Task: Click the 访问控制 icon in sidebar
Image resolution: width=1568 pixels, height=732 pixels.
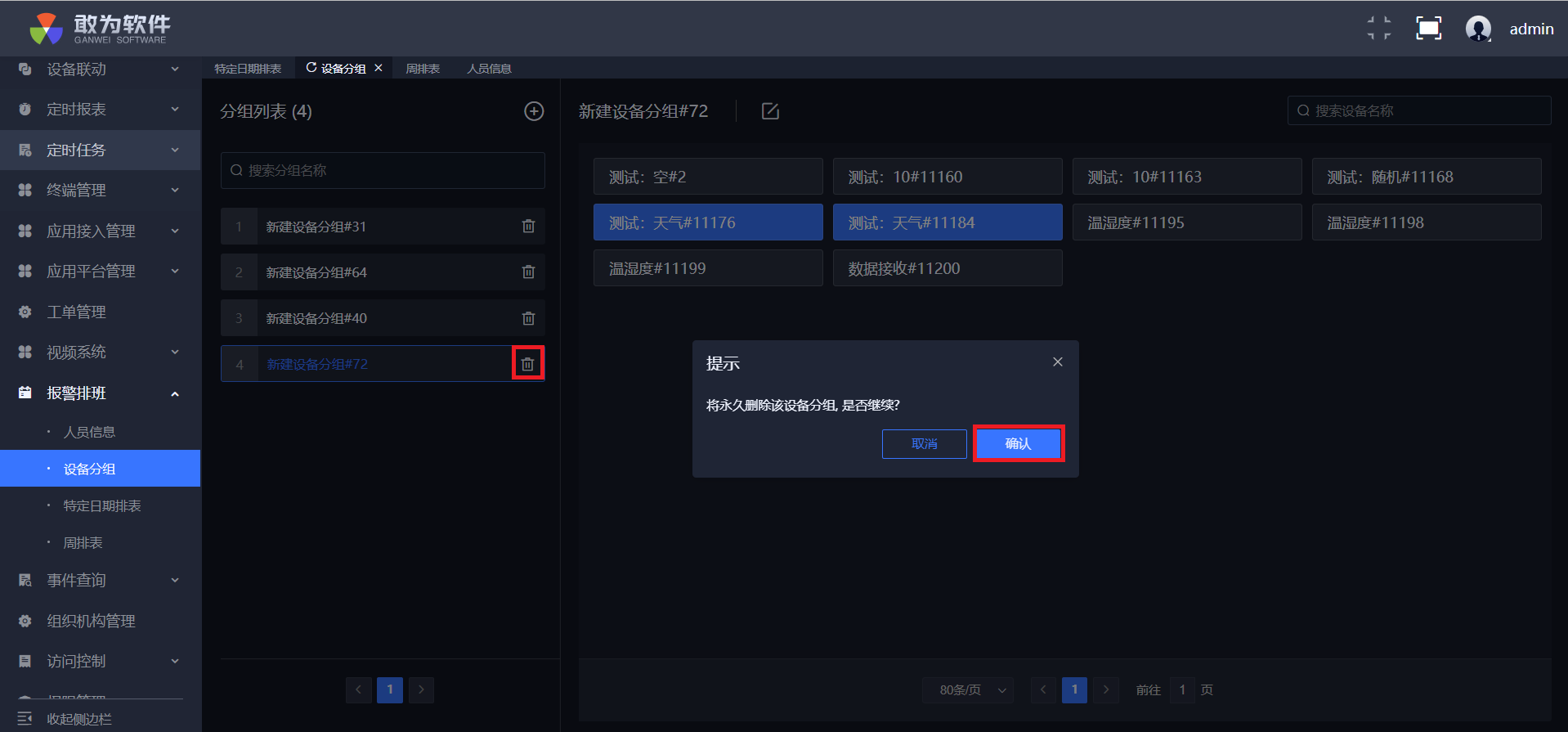Action: point(25,661)
